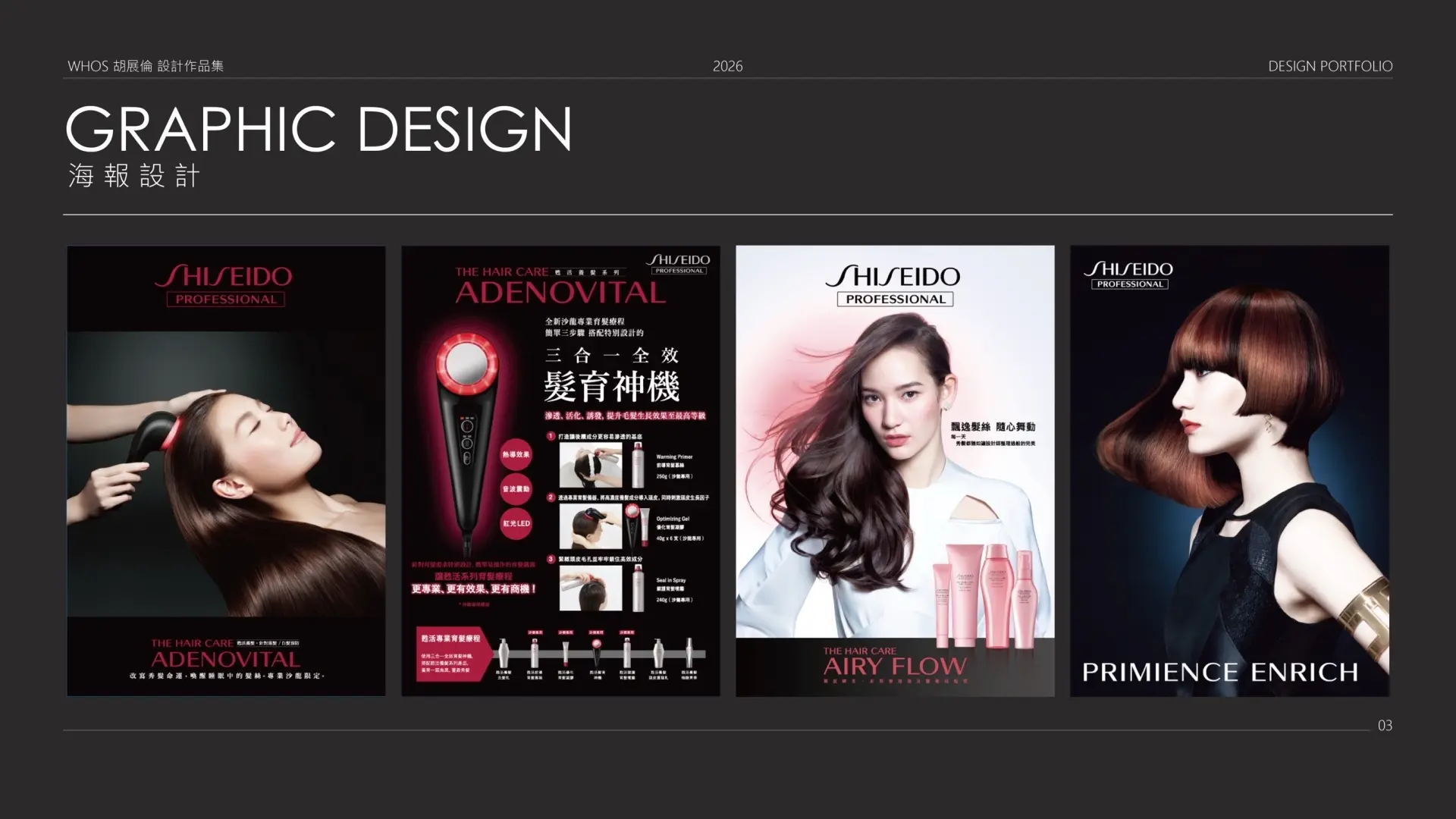Select the "海報設計" subtitle
This screenshot has height=819, width=1456.
[134, 176]
